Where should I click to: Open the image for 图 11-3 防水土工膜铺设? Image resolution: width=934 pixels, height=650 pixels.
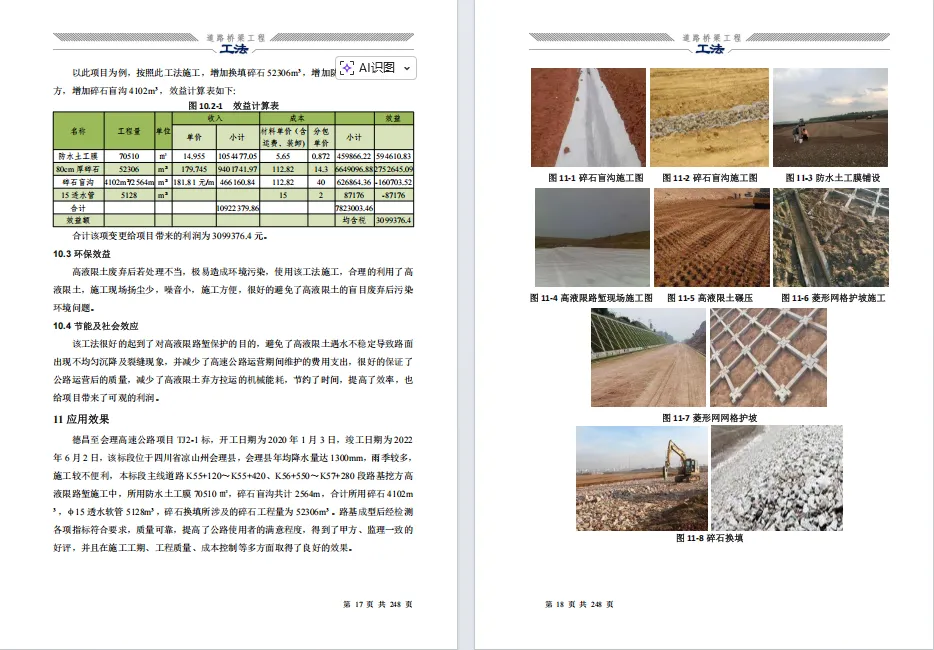point(830,117)
